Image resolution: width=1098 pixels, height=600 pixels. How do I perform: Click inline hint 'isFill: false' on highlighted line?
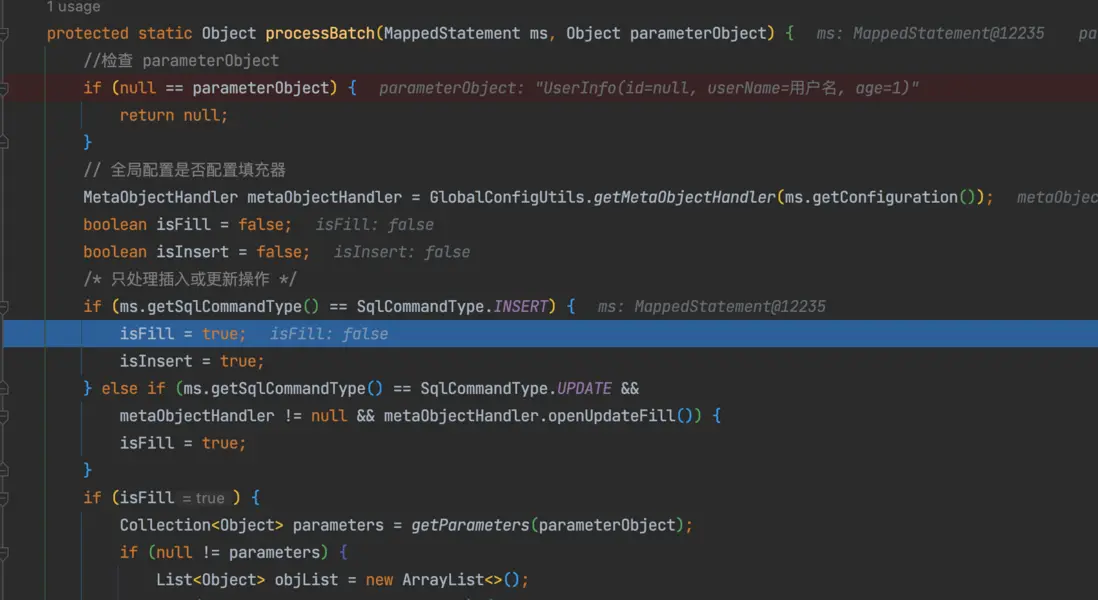(329, 334)
